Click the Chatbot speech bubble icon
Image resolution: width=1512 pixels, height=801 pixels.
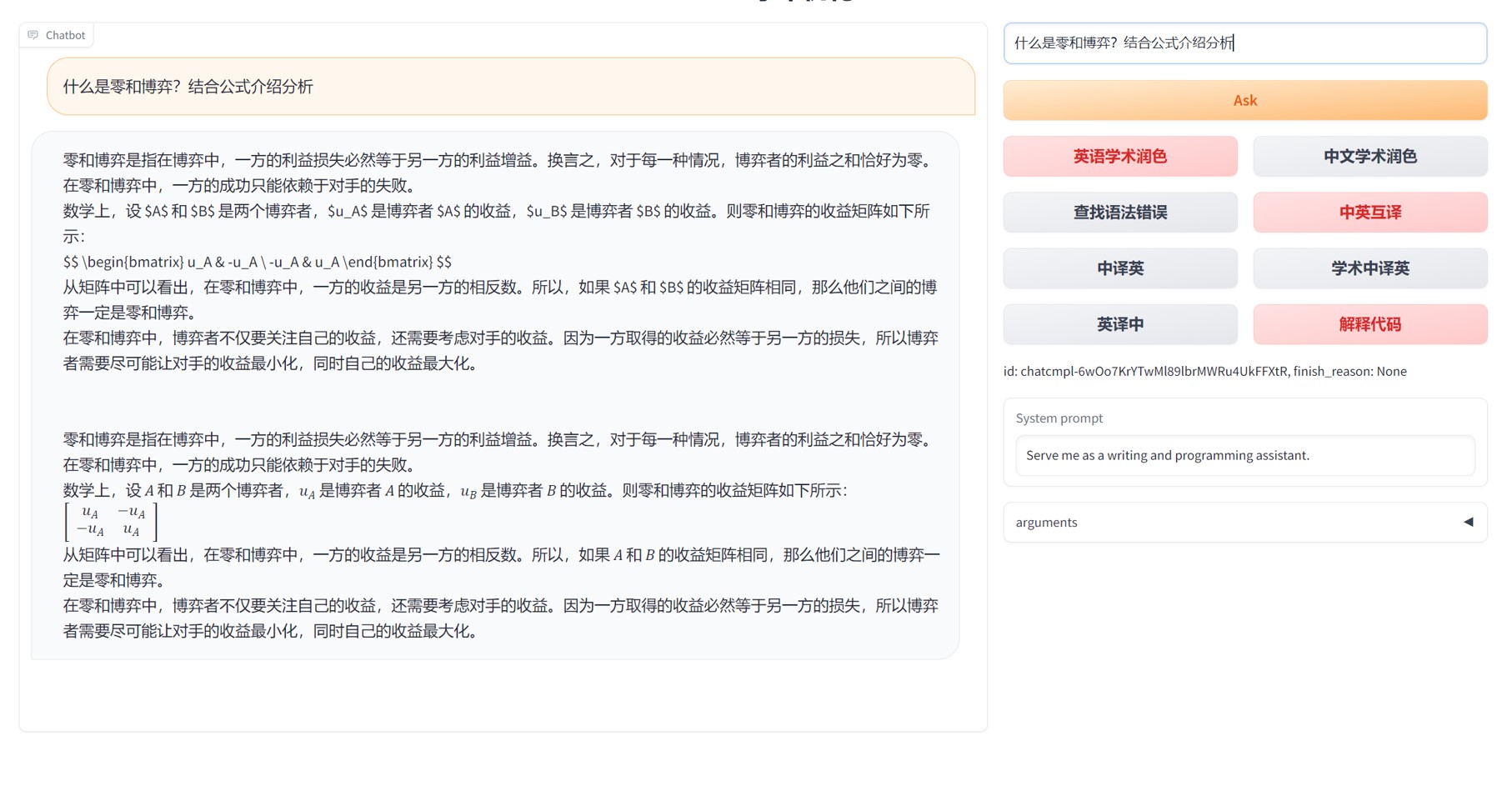click(x=33, y=35)
